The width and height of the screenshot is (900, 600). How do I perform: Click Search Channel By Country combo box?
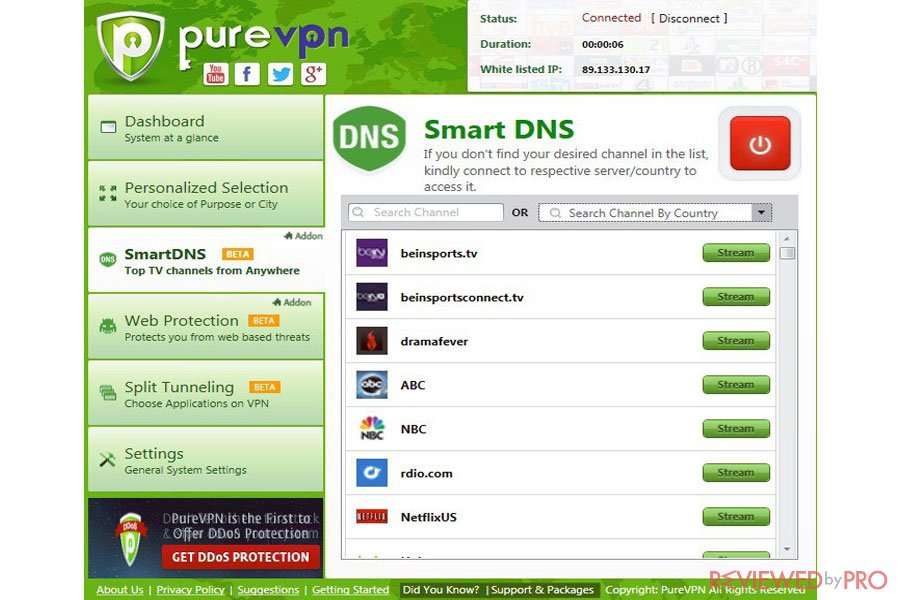pyautogui.click(x=655, y=213)
